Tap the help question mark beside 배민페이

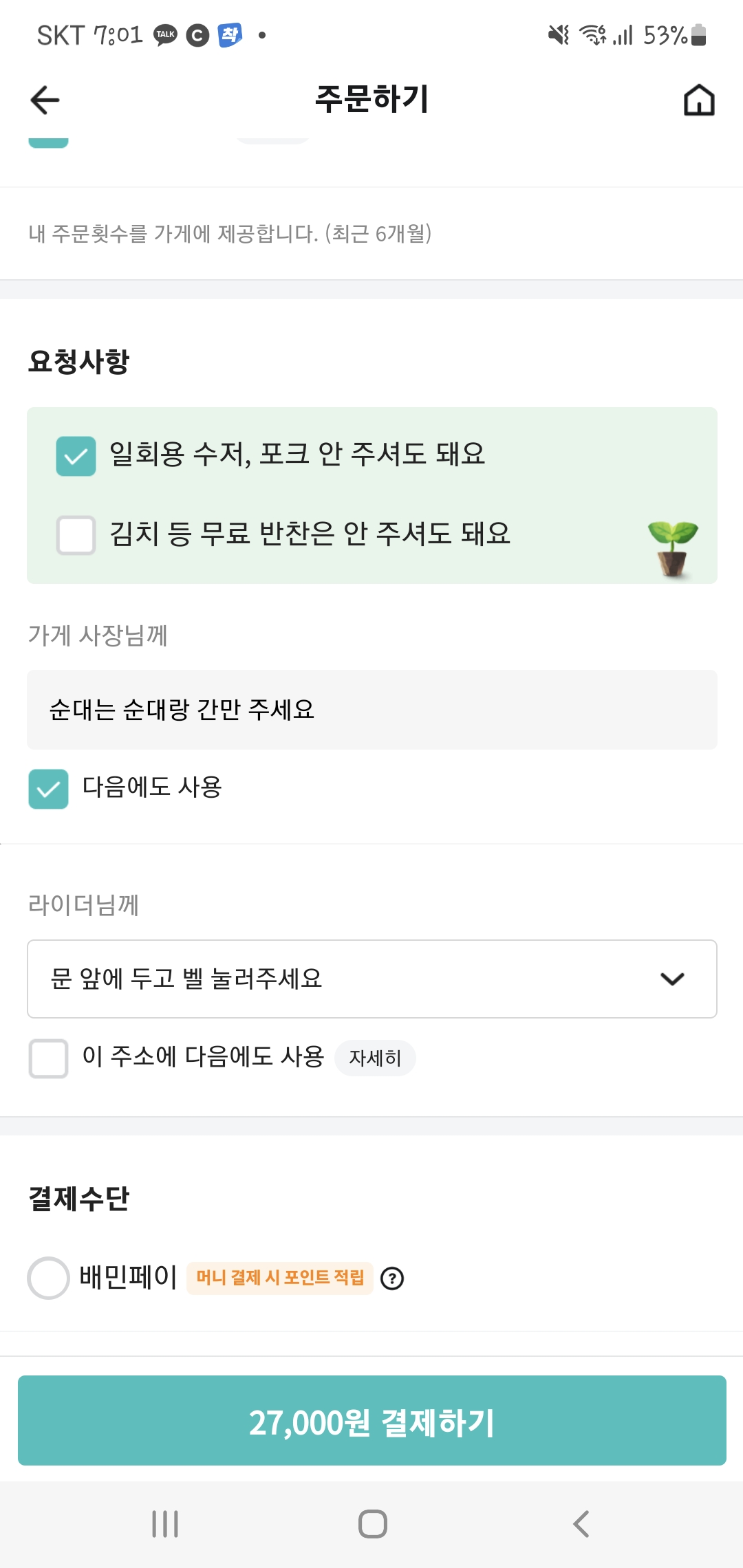point(392,1278)
